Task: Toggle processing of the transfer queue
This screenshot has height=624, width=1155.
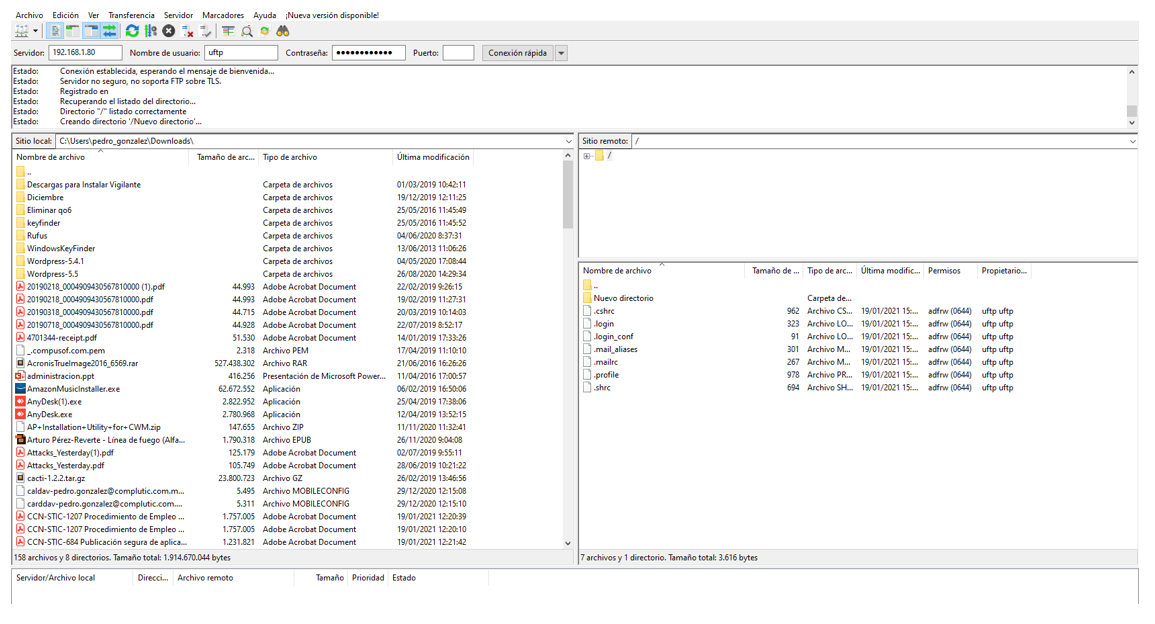Action: [x=150, y=31]
